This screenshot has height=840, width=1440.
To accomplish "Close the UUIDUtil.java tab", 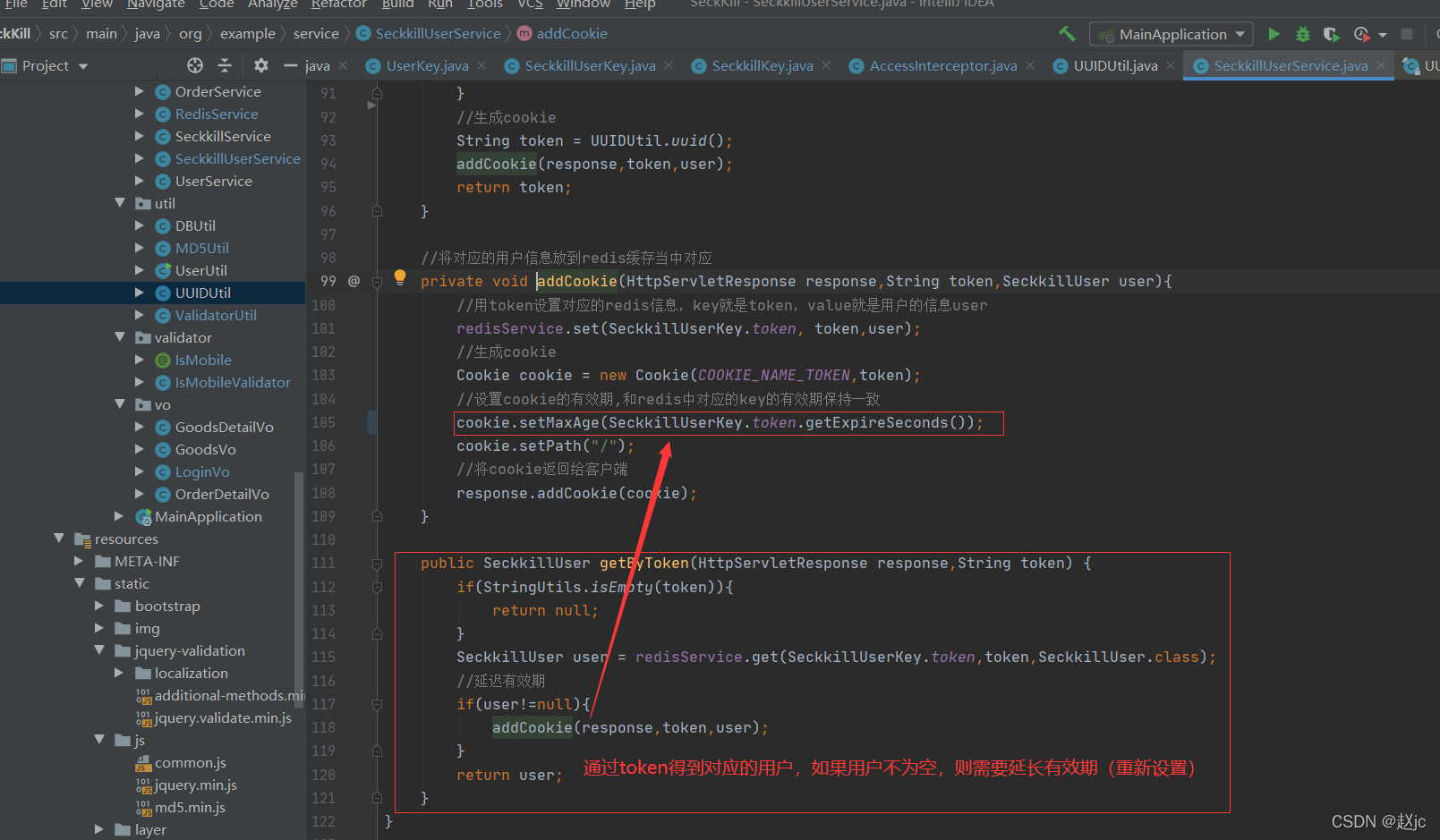I will tap(1171, 65).
